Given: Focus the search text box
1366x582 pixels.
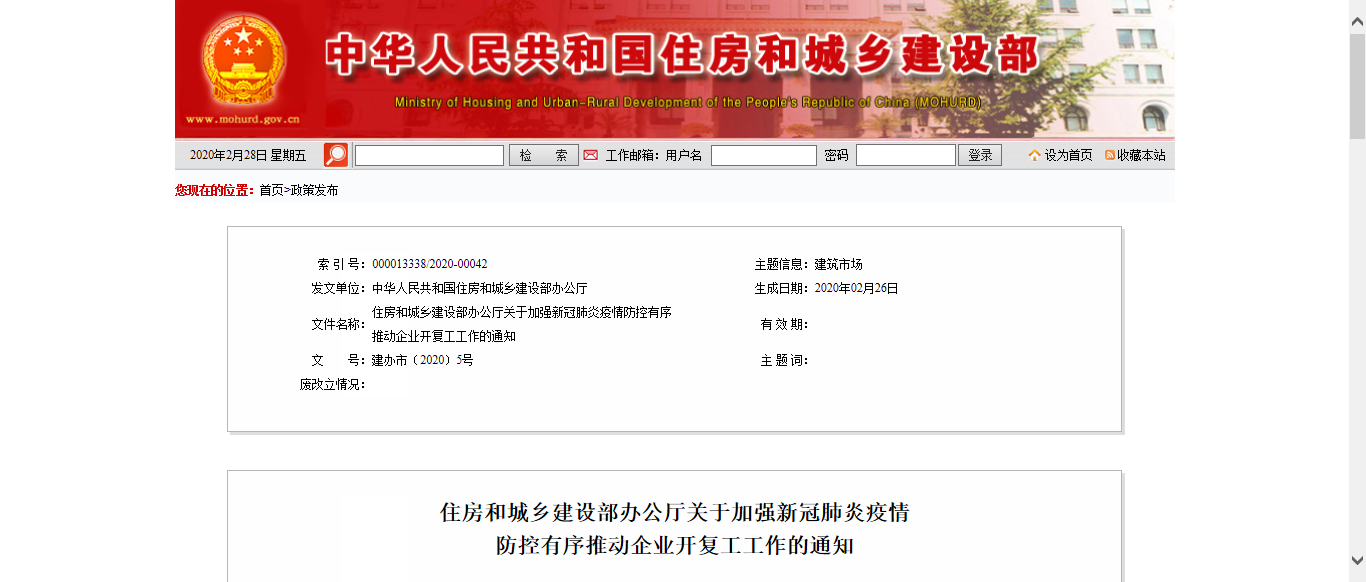Looking at the screenshot, I should (429, 155).
